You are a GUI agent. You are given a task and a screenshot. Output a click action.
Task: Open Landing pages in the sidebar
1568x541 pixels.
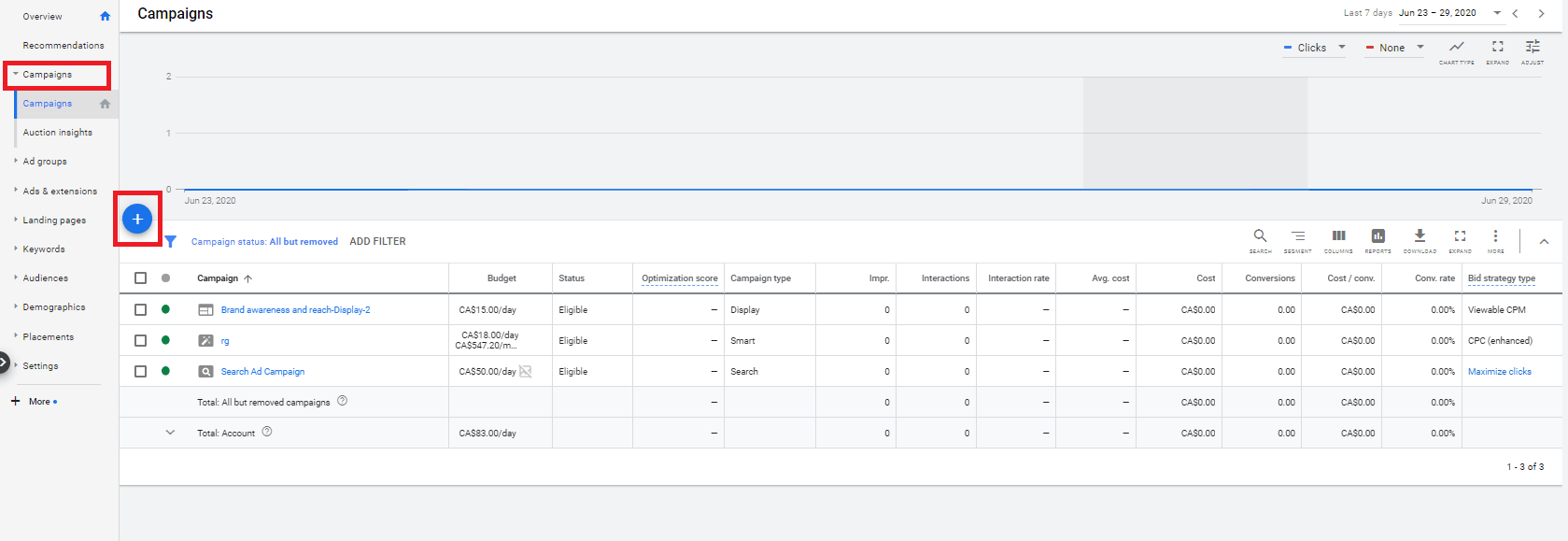coord(54,221)
